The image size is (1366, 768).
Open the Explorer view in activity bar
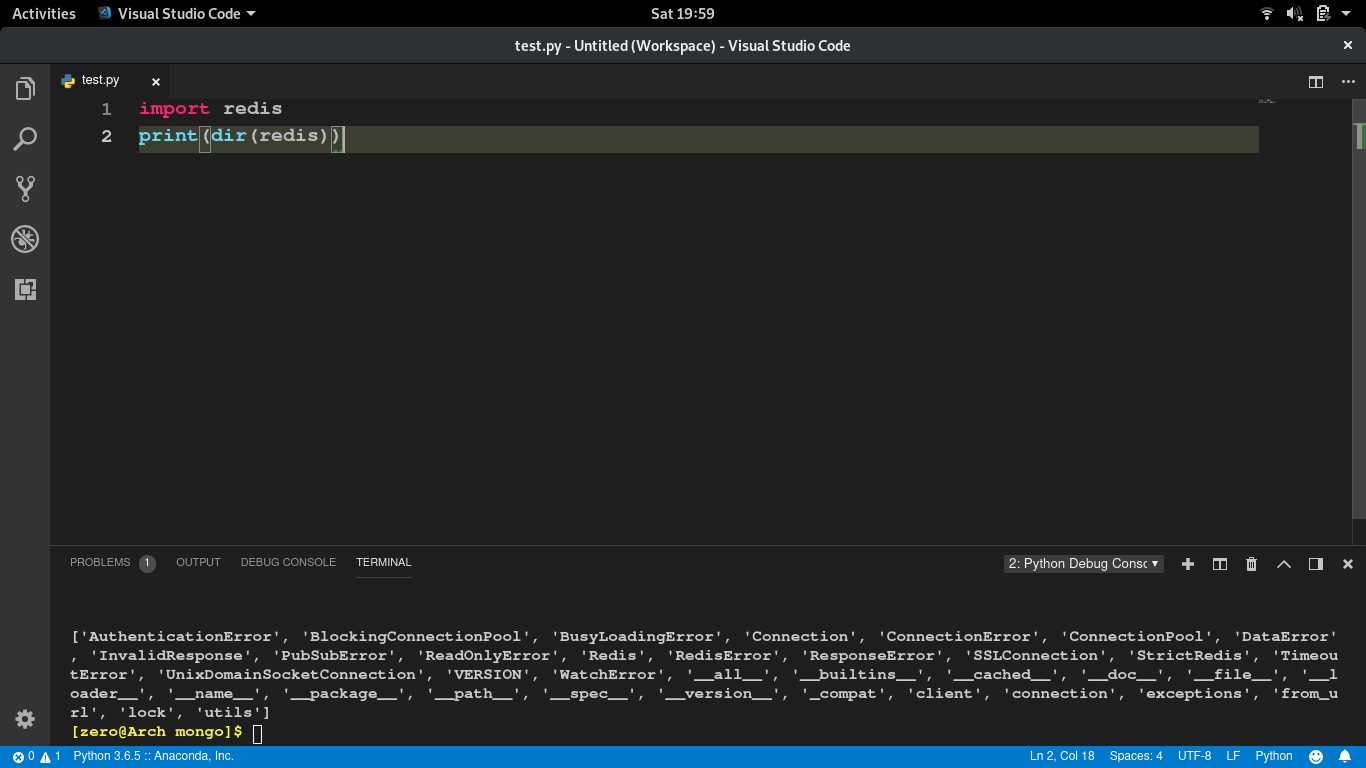coord(25,89)
